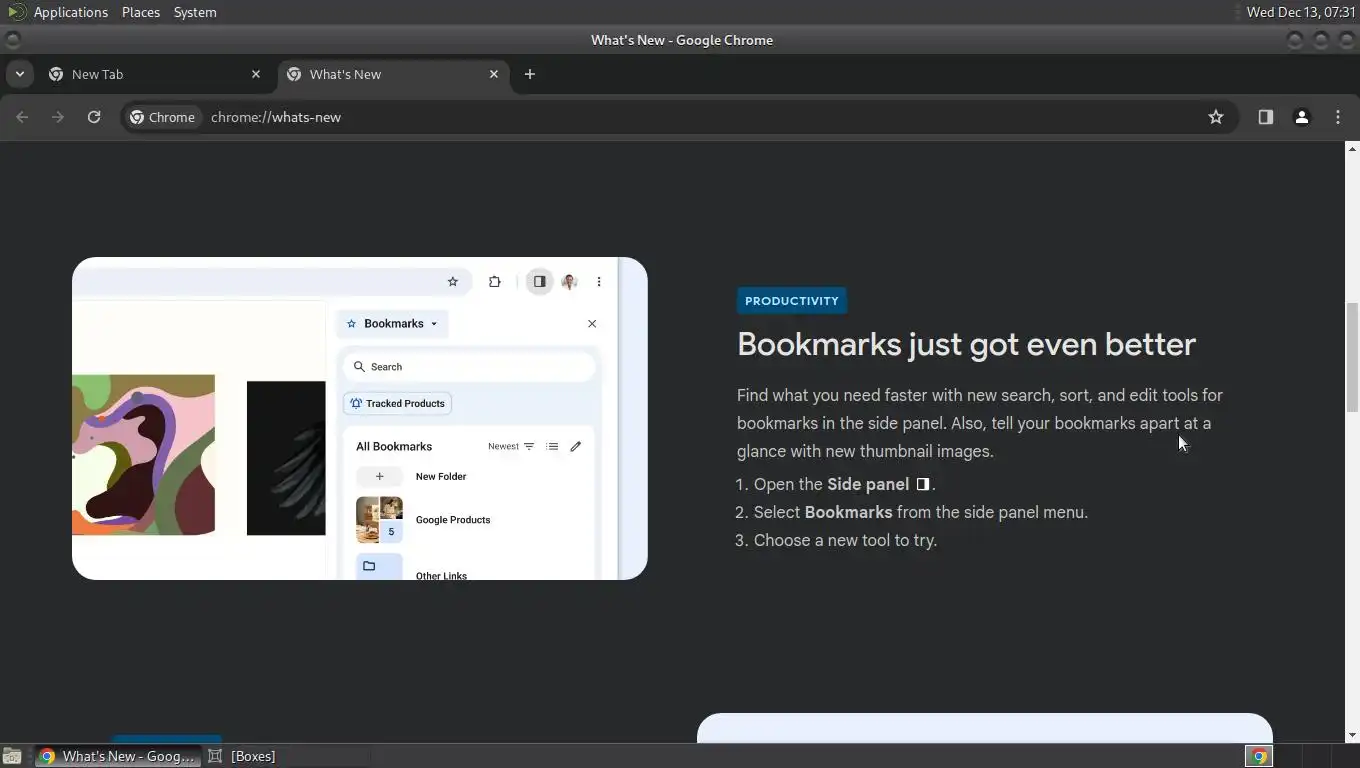This screenshot has height=768, width=1360.
Task: Close the What's New tab
Action: (x=494, y=74)
